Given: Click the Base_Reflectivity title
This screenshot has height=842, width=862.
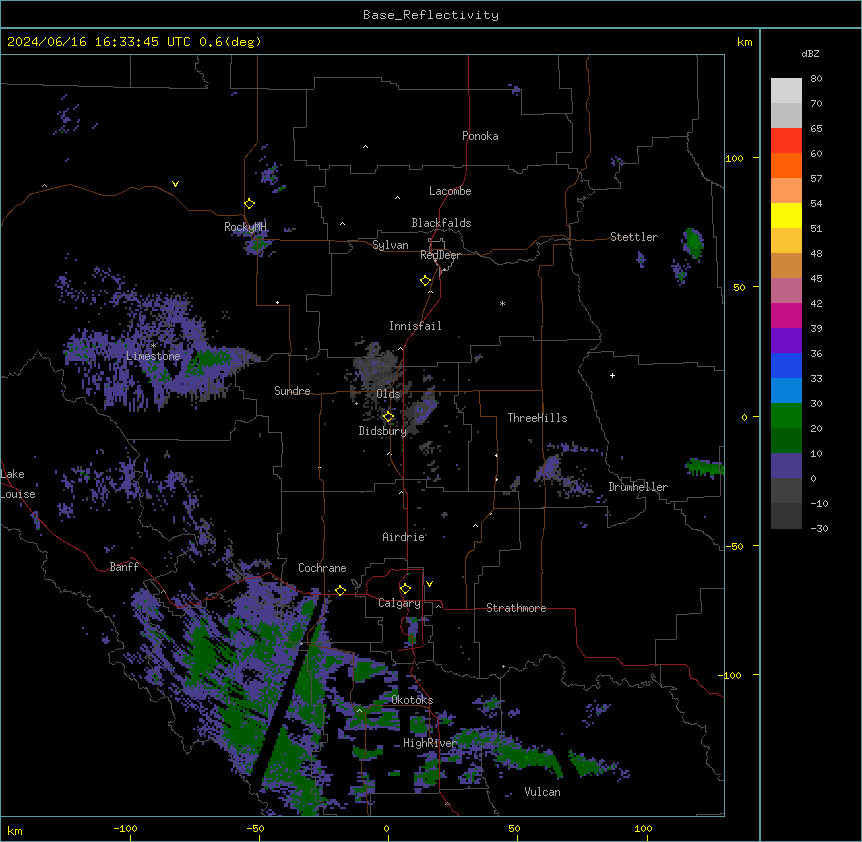Looking at the screenshot, I should click(431, 15).
